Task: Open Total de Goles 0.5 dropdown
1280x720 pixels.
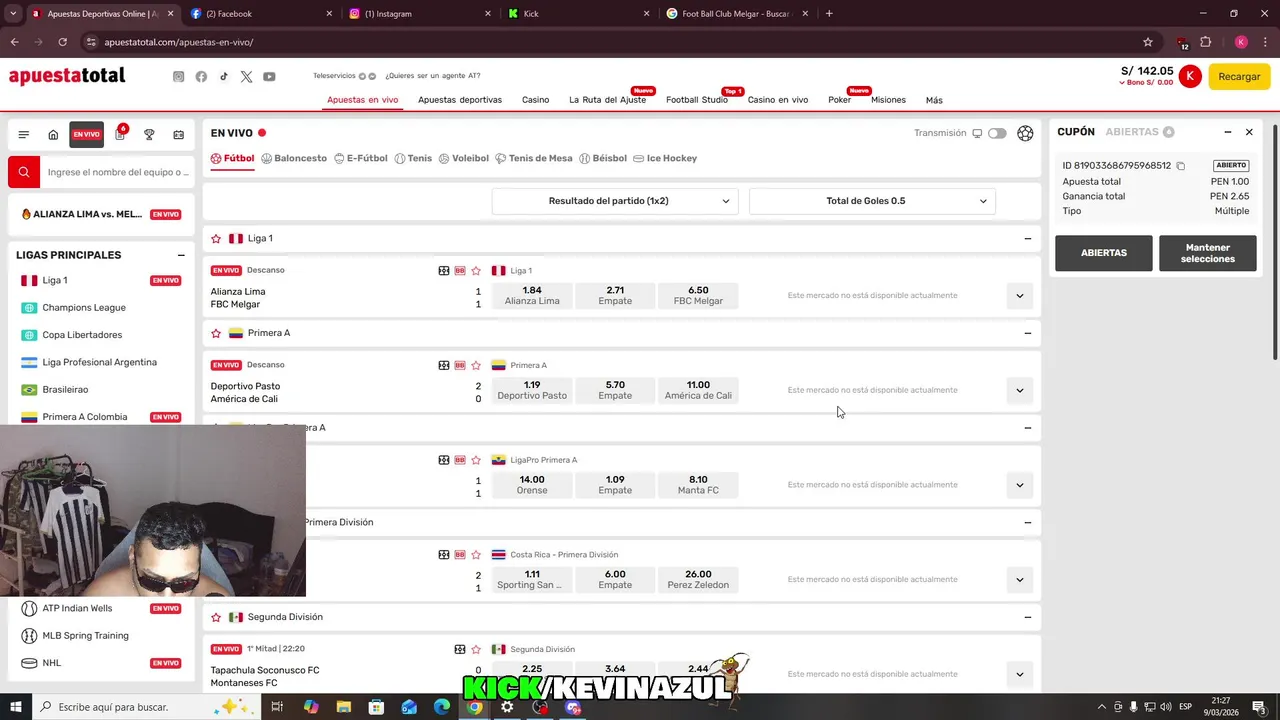Action: tap(872, 201)
